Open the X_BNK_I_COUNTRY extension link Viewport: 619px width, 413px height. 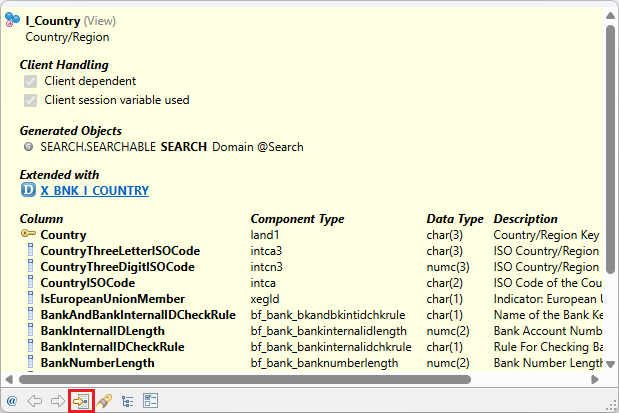(95, 191)
